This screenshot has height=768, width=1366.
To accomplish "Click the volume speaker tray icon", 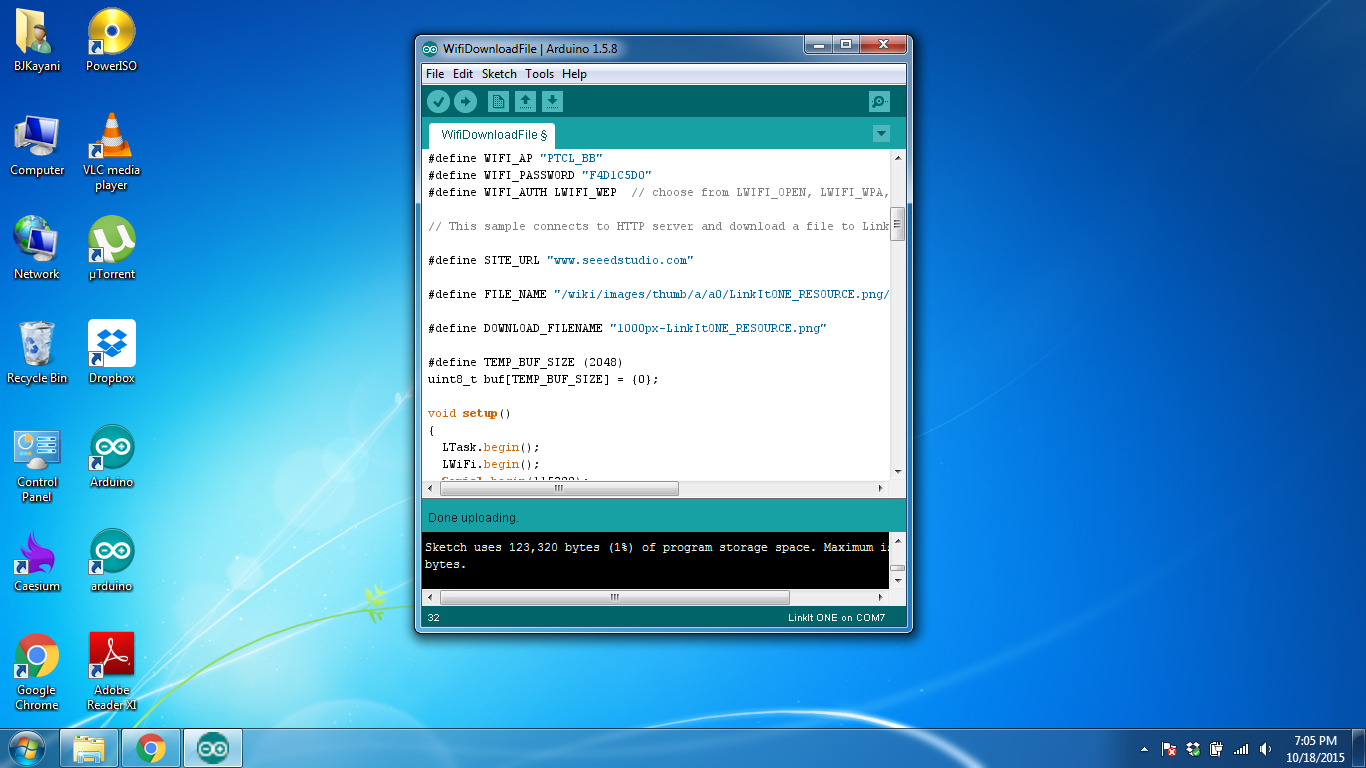I will tap(1265, 748).
